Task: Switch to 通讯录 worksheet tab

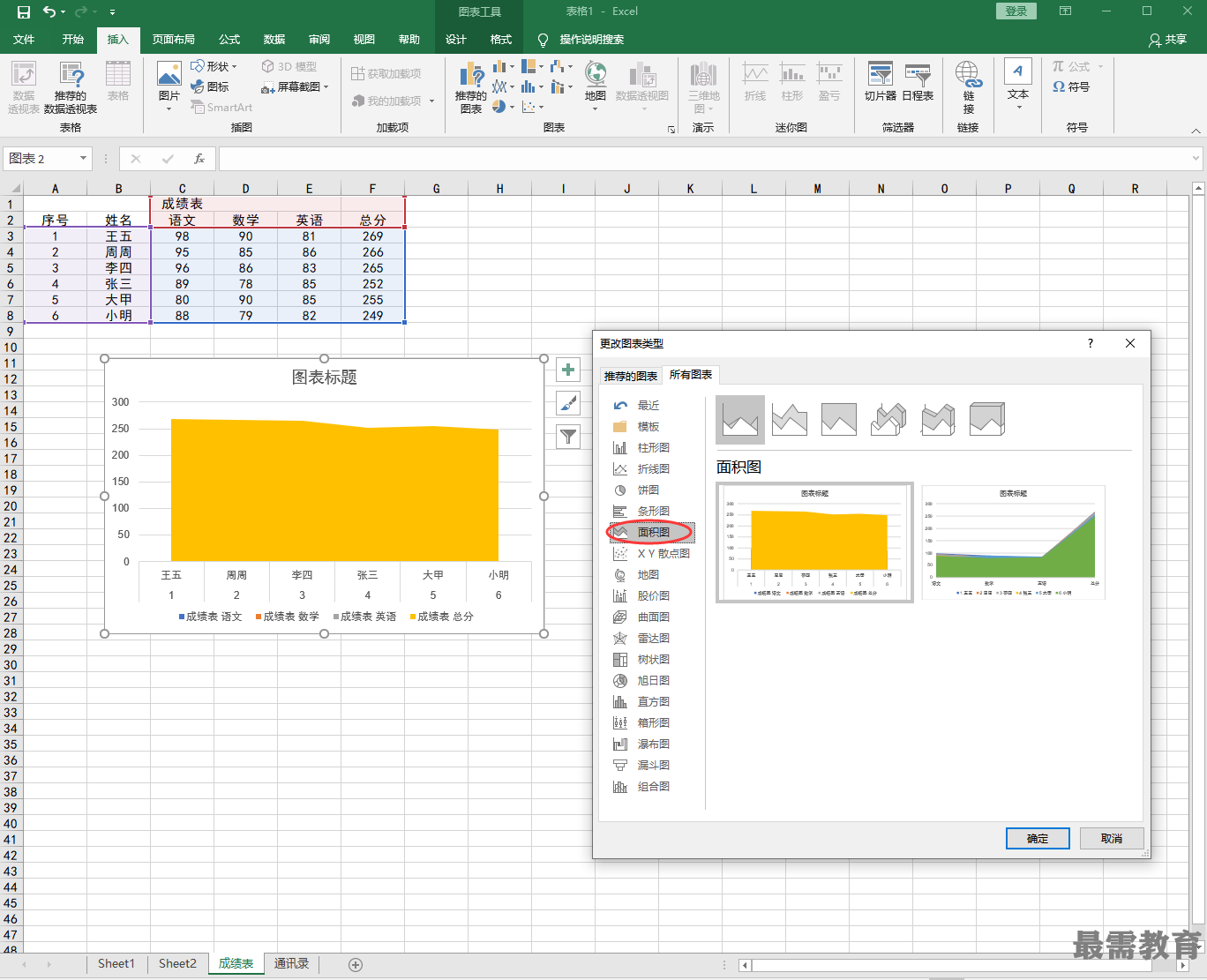Action: pos(291,964)
